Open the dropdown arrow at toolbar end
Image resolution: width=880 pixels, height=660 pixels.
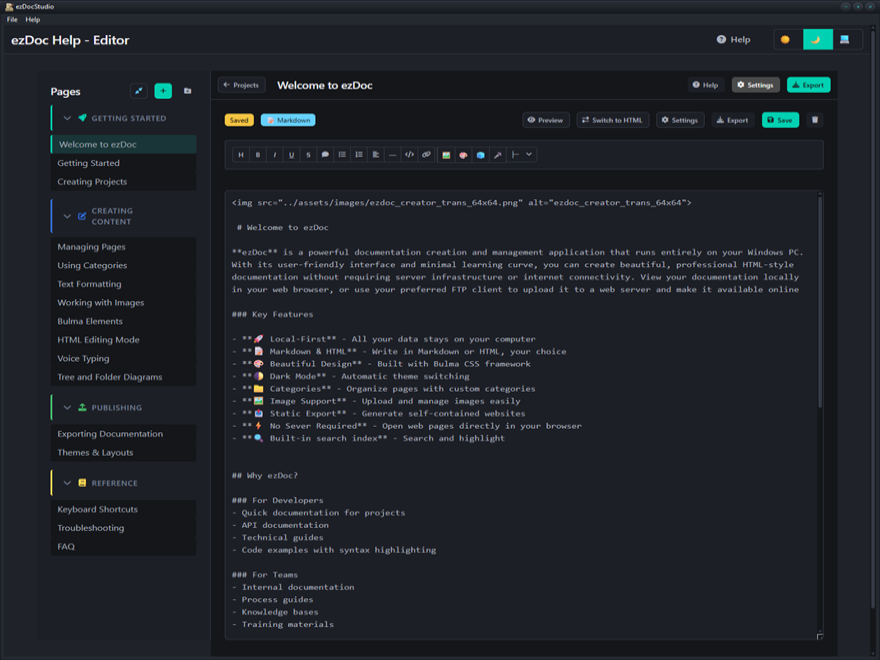click(529, 155)
